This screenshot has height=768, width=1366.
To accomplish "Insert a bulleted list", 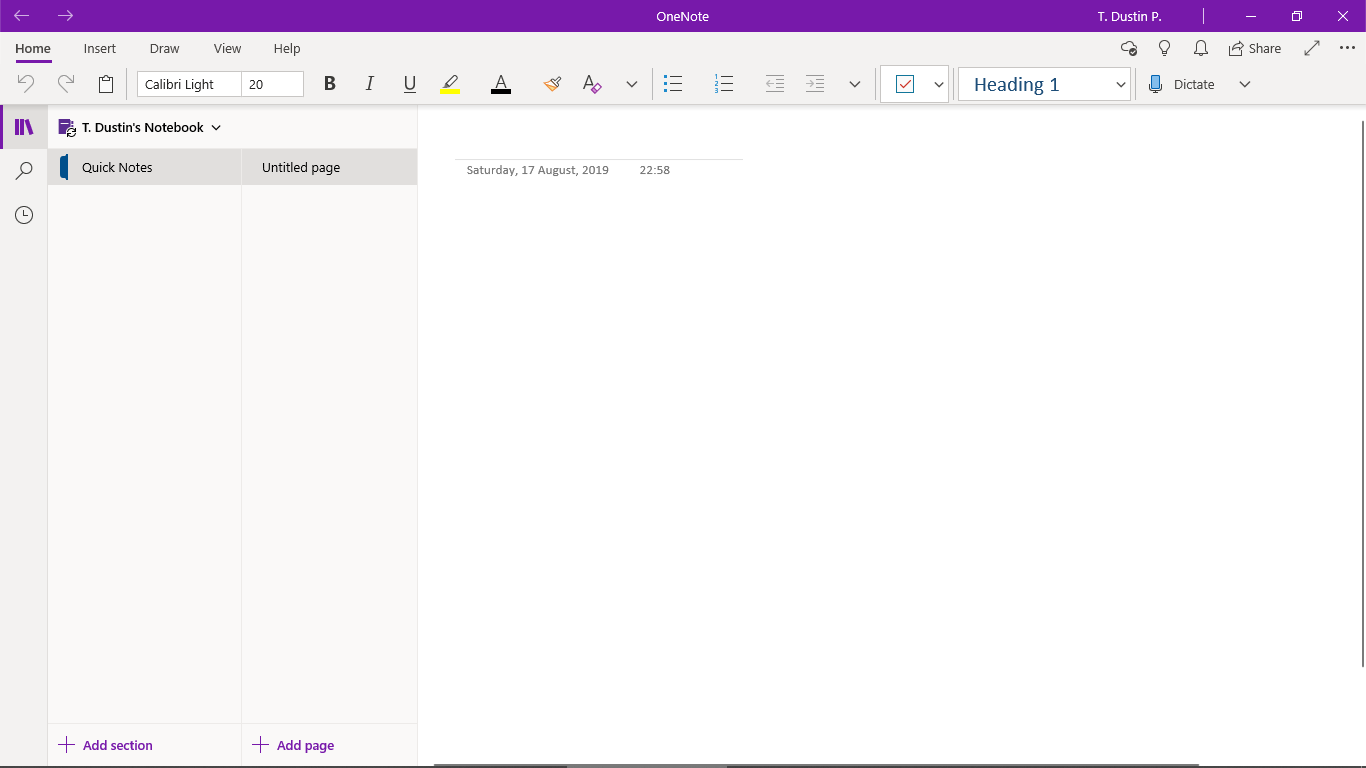I will click(673, 84).
